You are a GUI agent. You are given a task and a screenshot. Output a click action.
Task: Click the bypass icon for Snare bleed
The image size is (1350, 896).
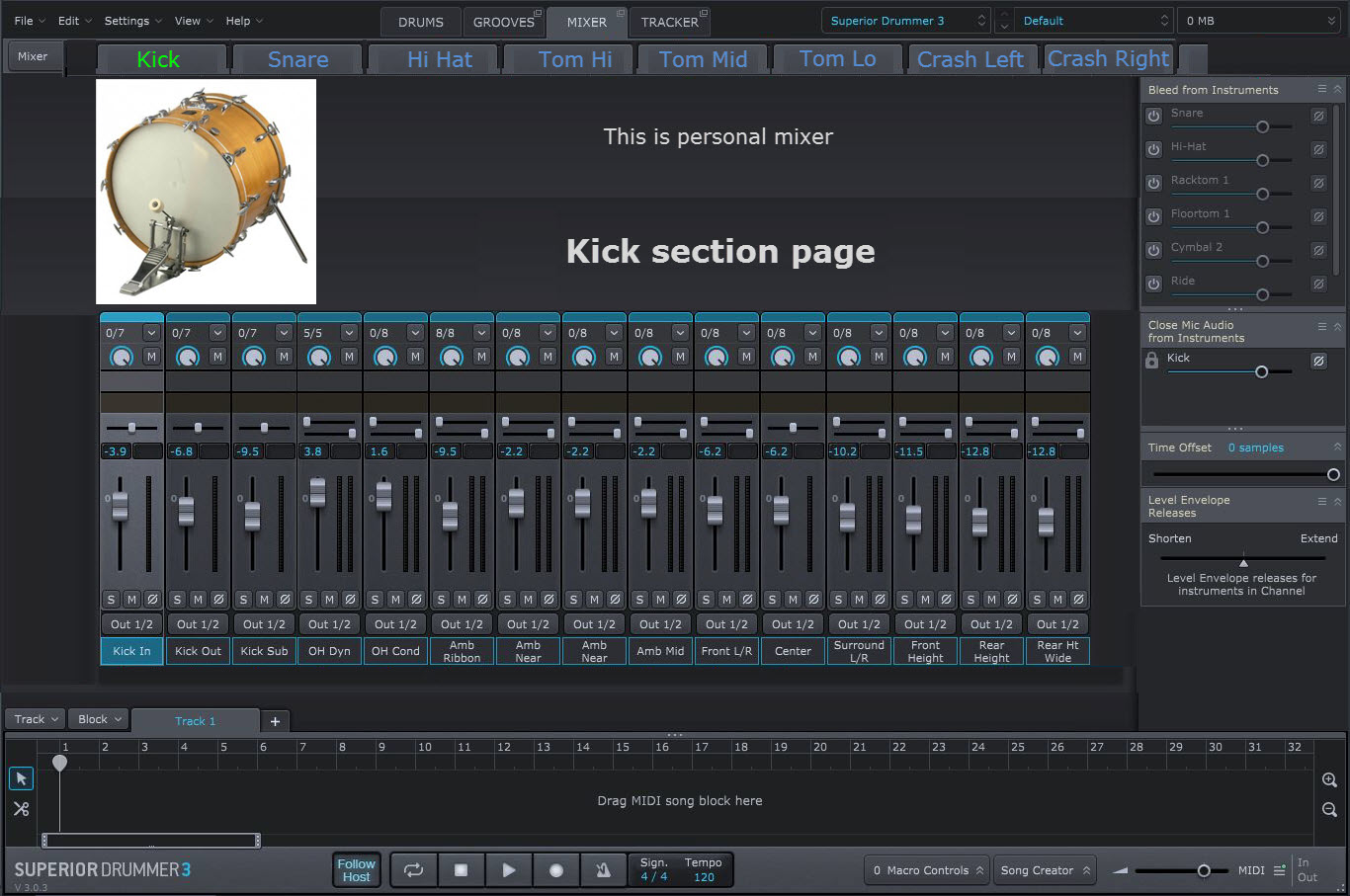[1318, 116]
